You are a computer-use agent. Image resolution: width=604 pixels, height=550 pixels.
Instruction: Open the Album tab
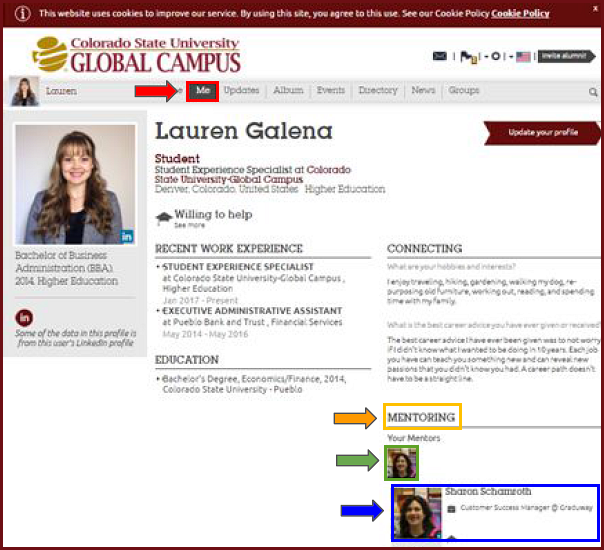288,91
